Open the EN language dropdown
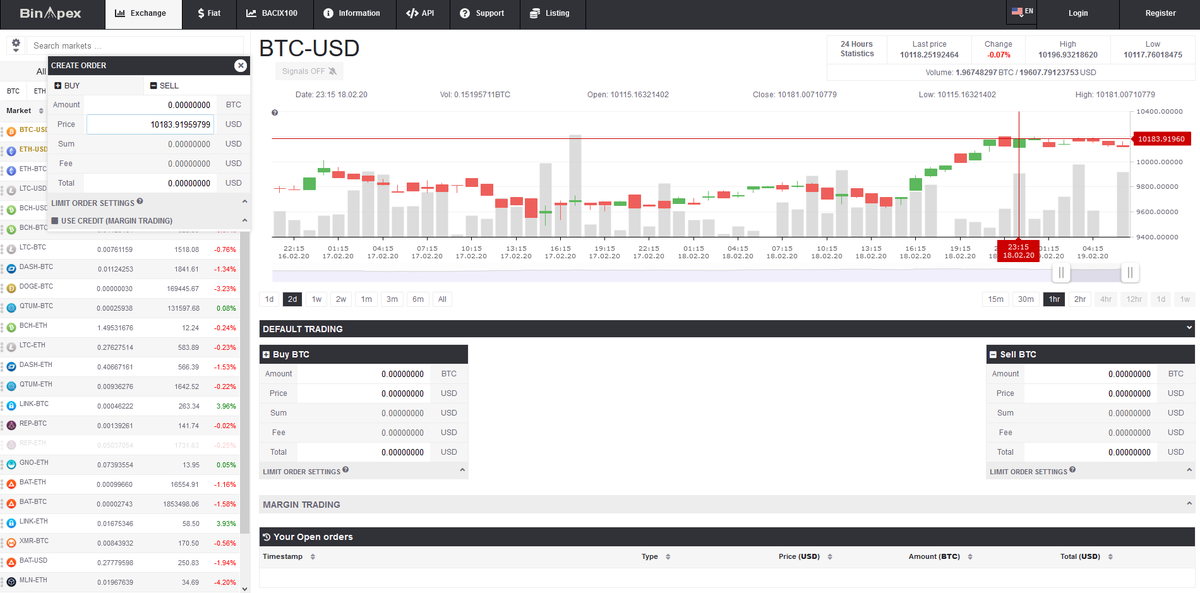Viewport: 1200px width, 593px height. [x=1023, y=12]
